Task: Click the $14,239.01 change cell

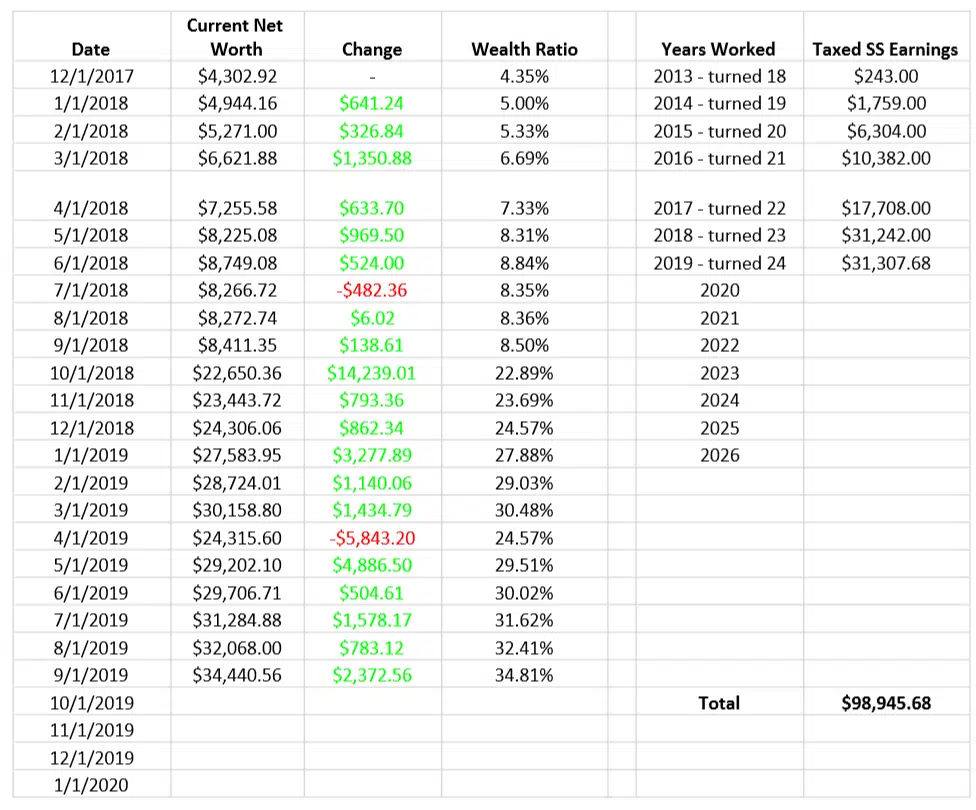Action: (371, 373)
